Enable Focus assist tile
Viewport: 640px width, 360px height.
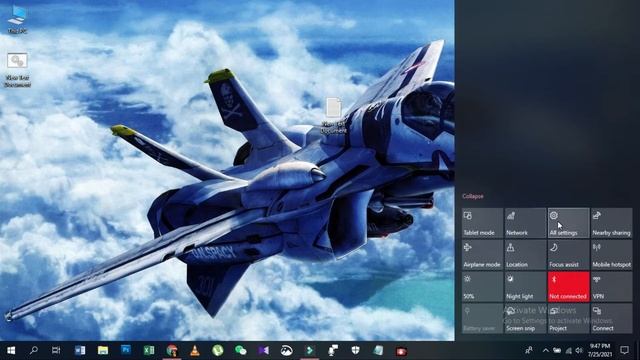pyautogui.click(x=568, y=255)
